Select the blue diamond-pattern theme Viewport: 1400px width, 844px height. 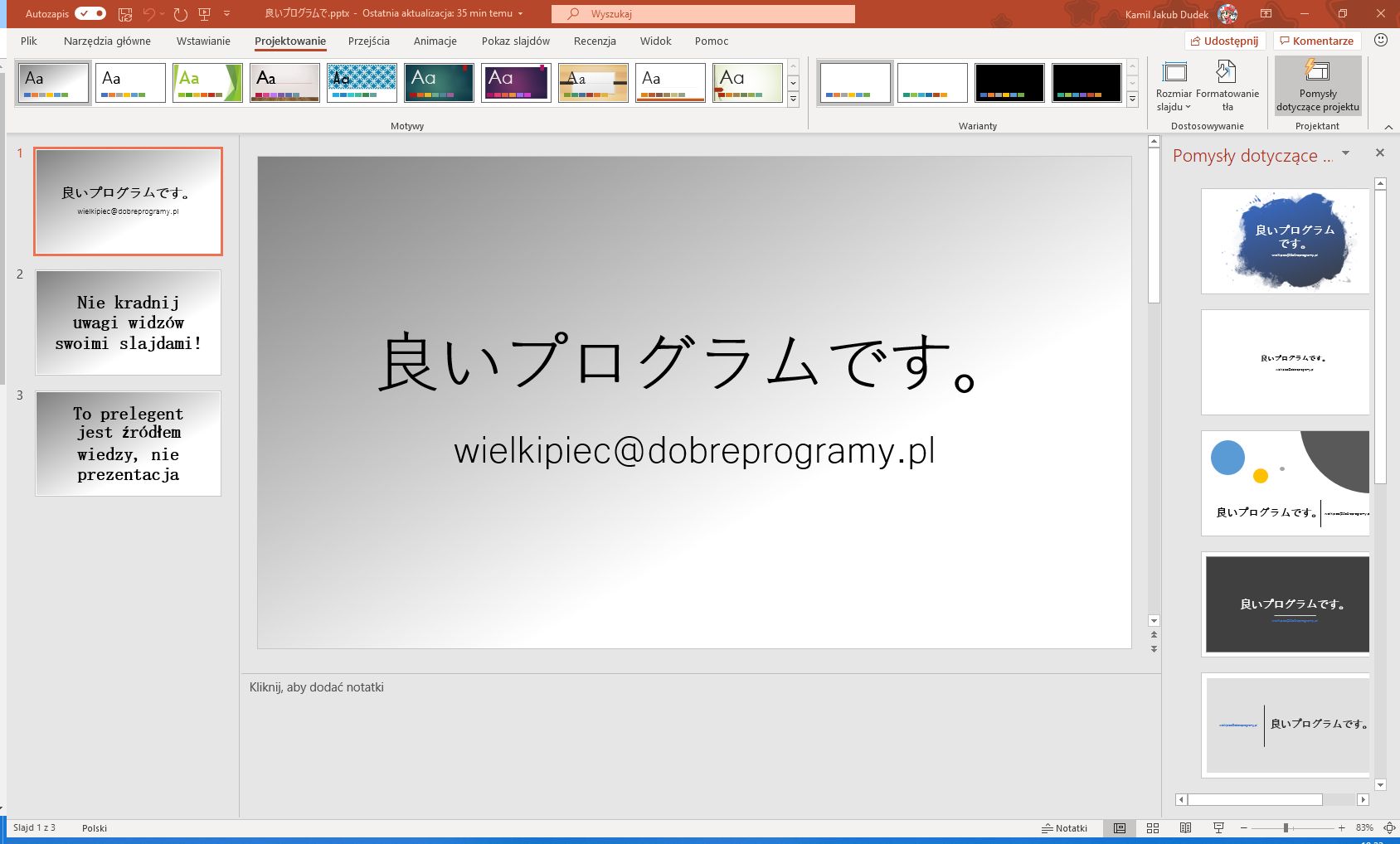[362, 83]
